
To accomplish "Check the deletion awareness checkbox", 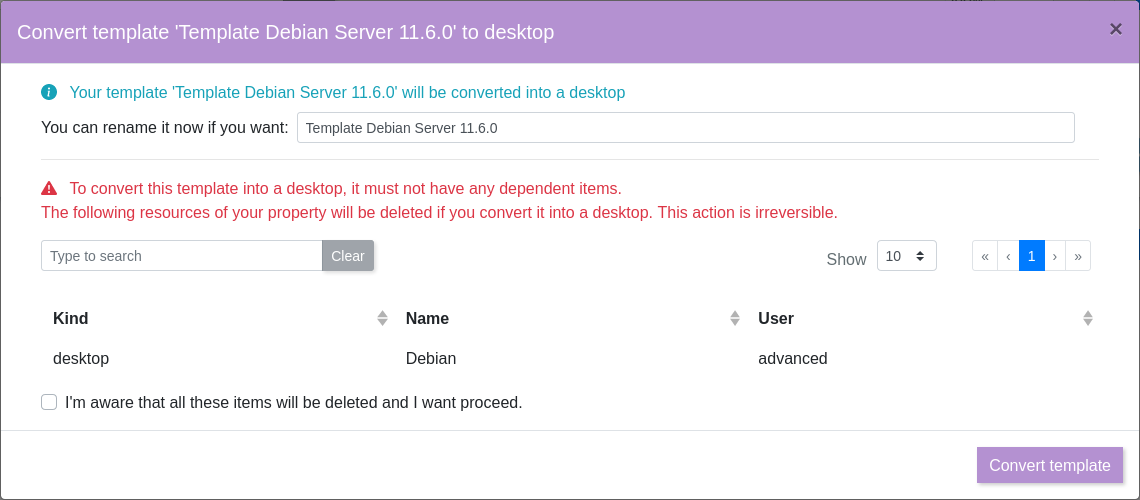I will point(49,402).
